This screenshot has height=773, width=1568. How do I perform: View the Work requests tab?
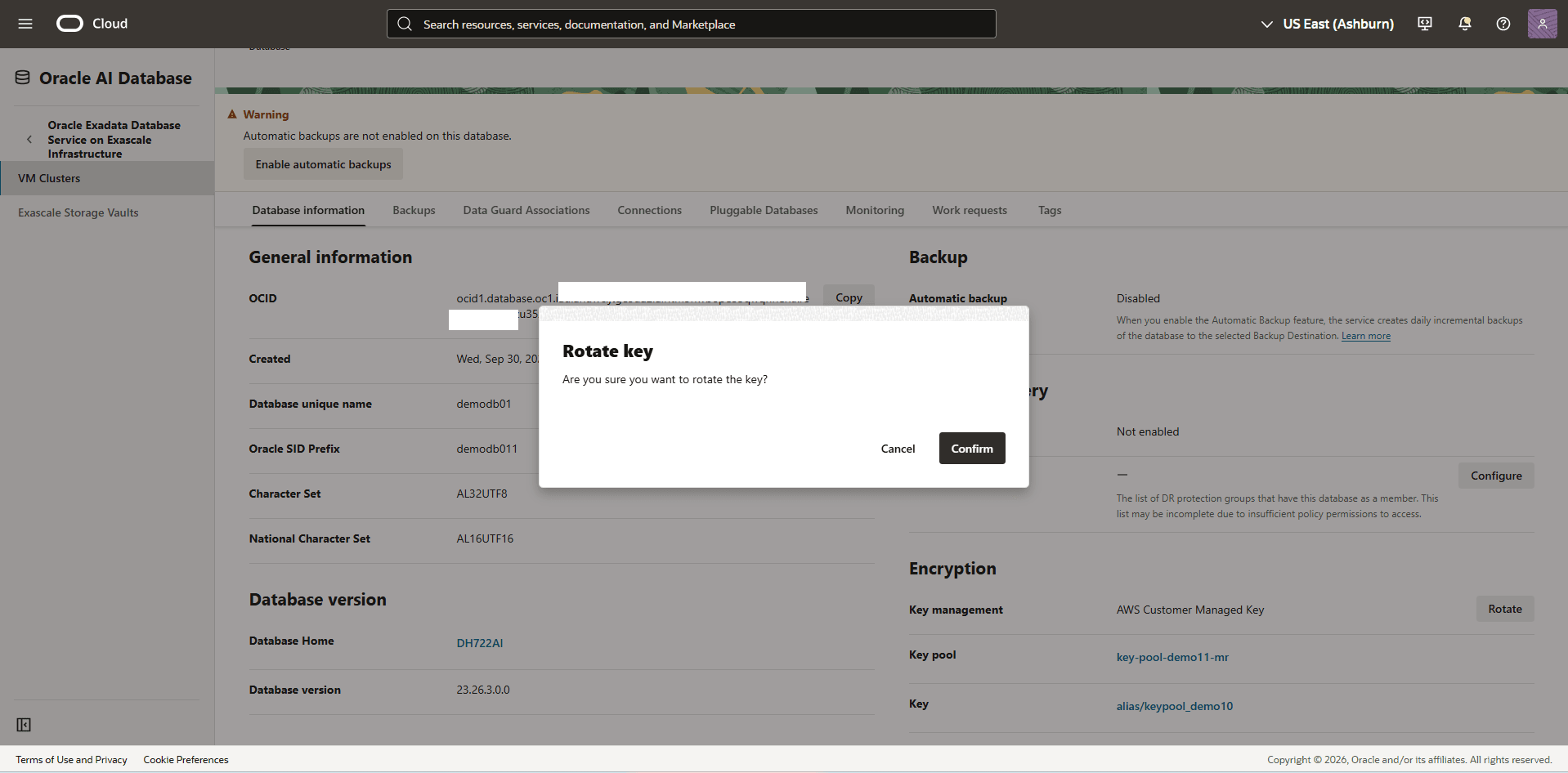pos(970,210)
